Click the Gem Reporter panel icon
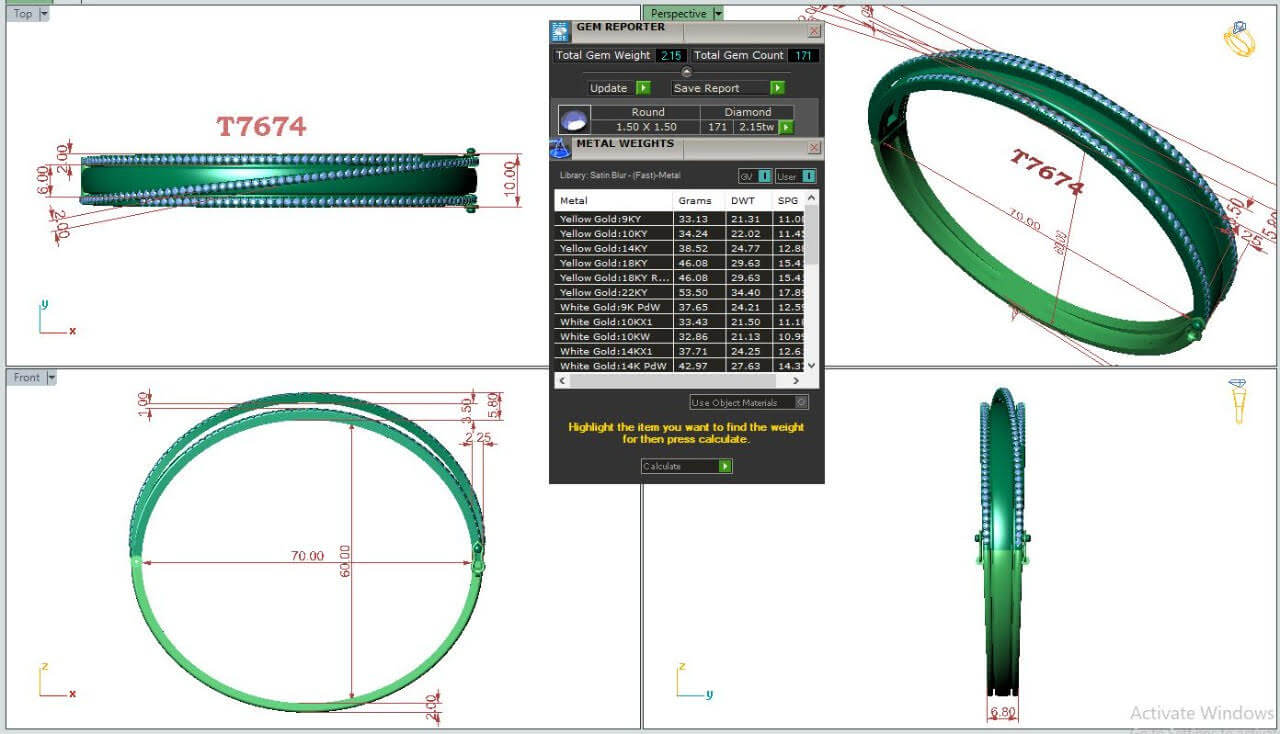 (x=561, y=30)
